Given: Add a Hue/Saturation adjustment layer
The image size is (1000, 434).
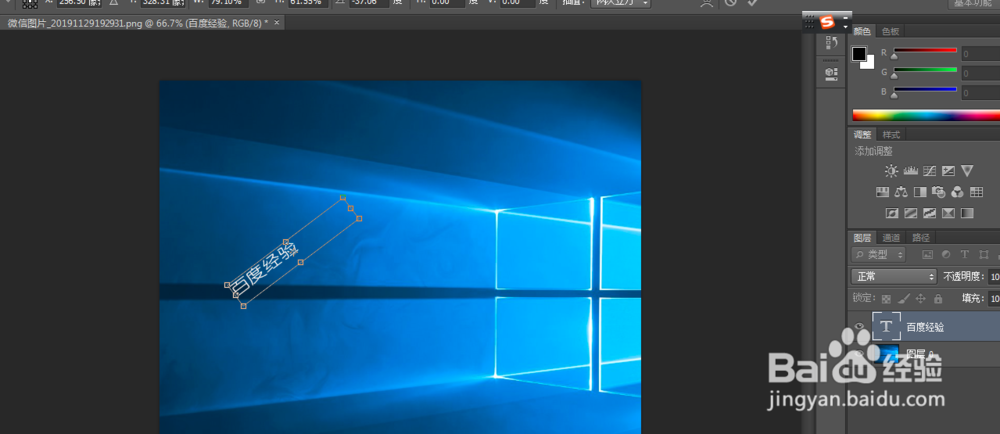Looking at the screenshot, I should (x=882, y=192).
